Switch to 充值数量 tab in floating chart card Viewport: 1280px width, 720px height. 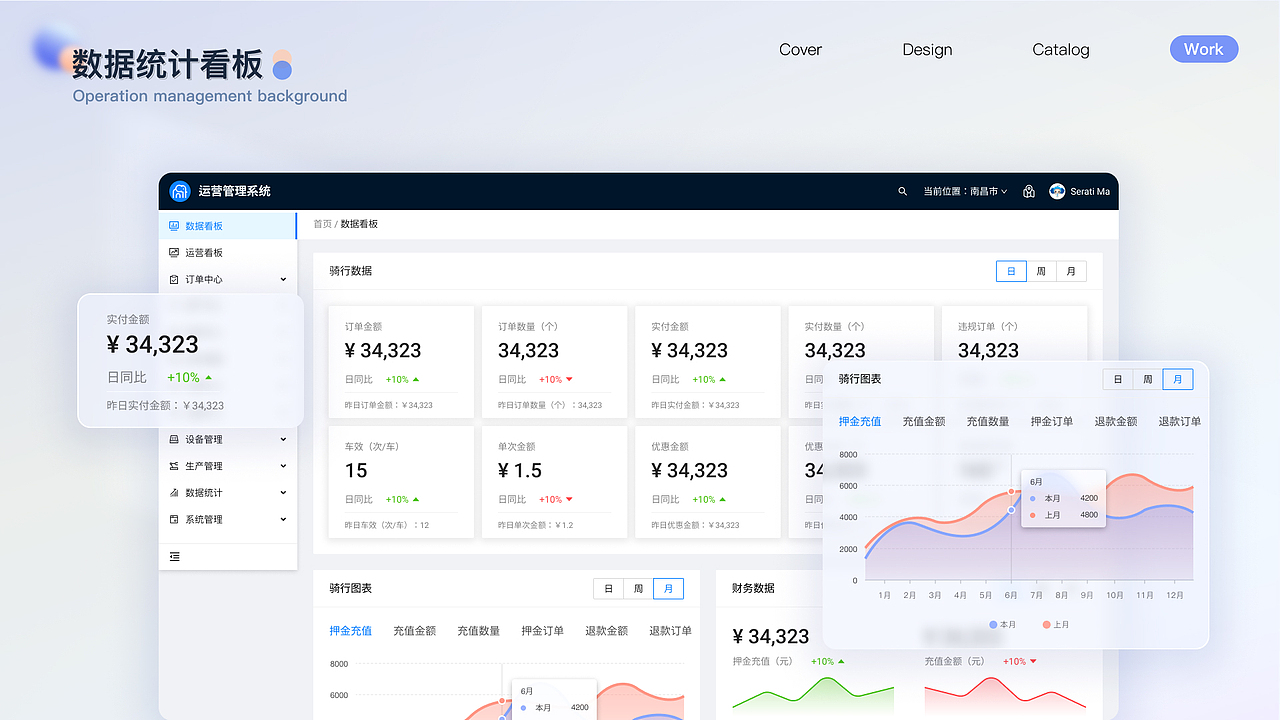(988, 422)
